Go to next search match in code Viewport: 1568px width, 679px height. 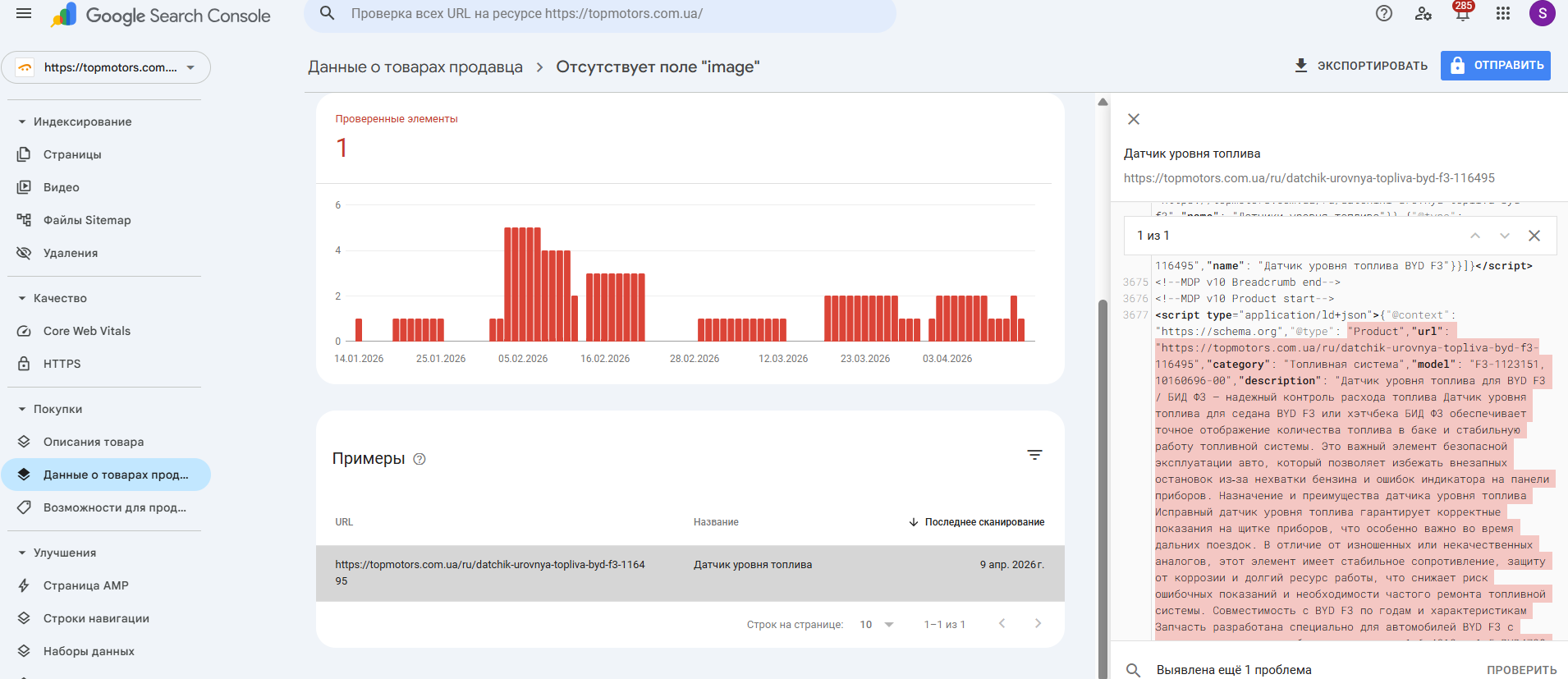(x=1504, y=236)
